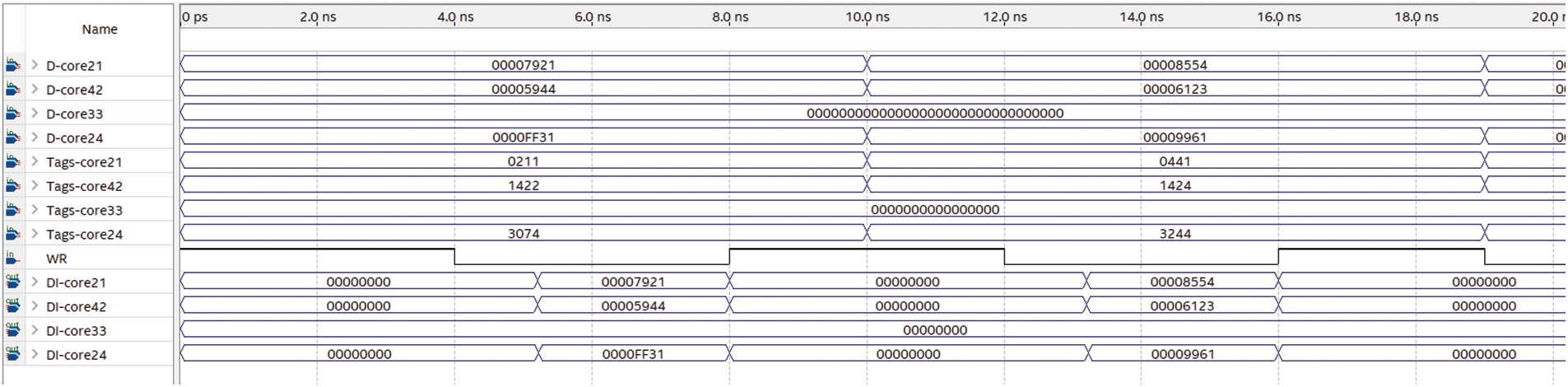Screen dimensions: 1568x387
Task: Expand the D-core24 bus signal
Action: [x=35, y=138]
